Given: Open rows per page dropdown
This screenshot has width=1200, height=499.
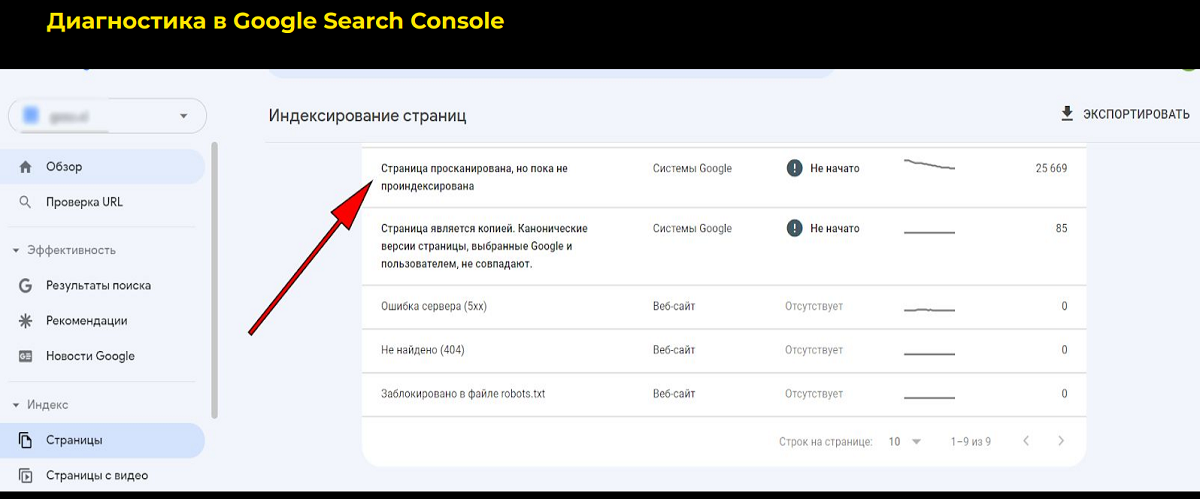Looking at the screenshot, I should click(905, 442).
